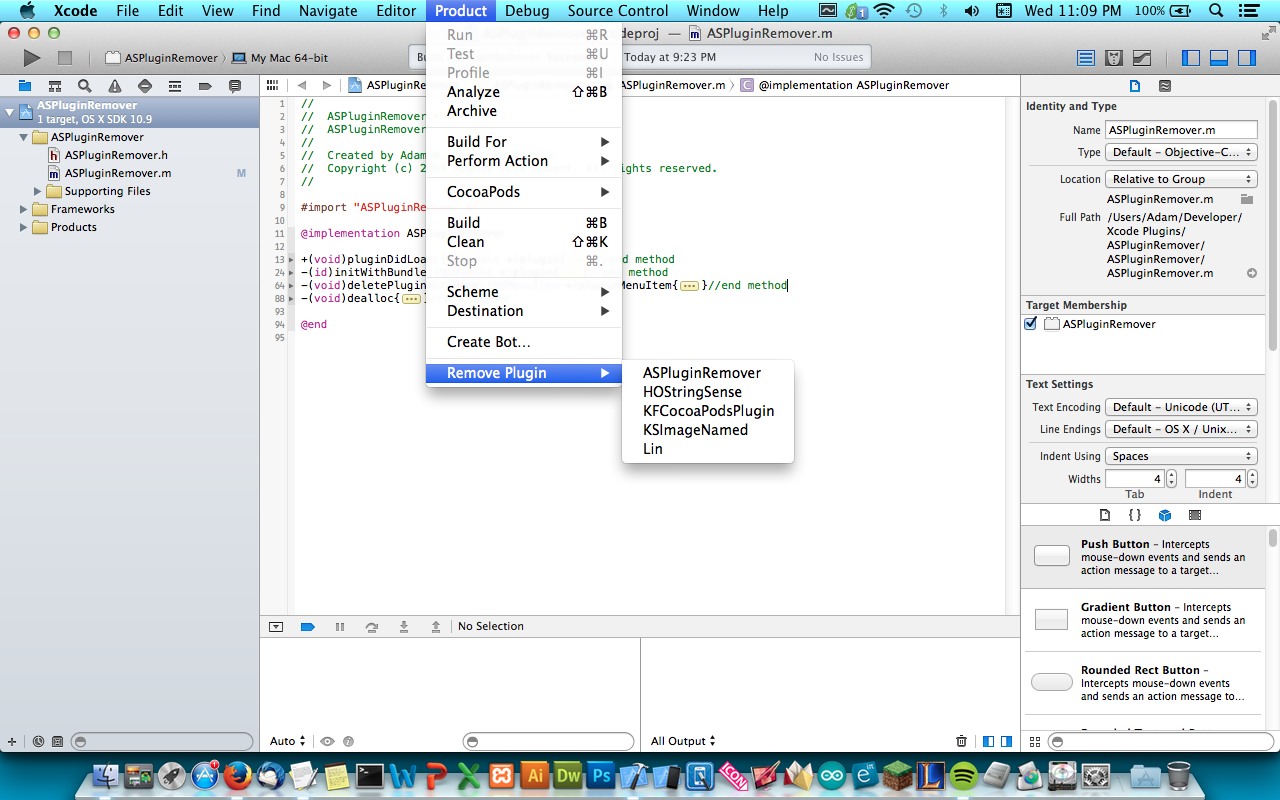Show the Quick Help inspector icon

tap(1165, 86)
